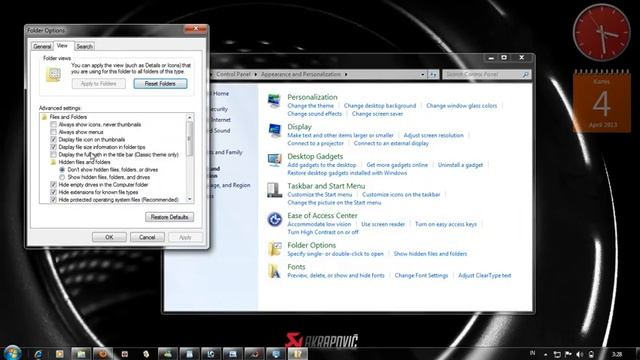Image resolution: width=640 pixels, height=360 pixels.
Task: Click Adjust ClearType text link
Action: (484, 276)
